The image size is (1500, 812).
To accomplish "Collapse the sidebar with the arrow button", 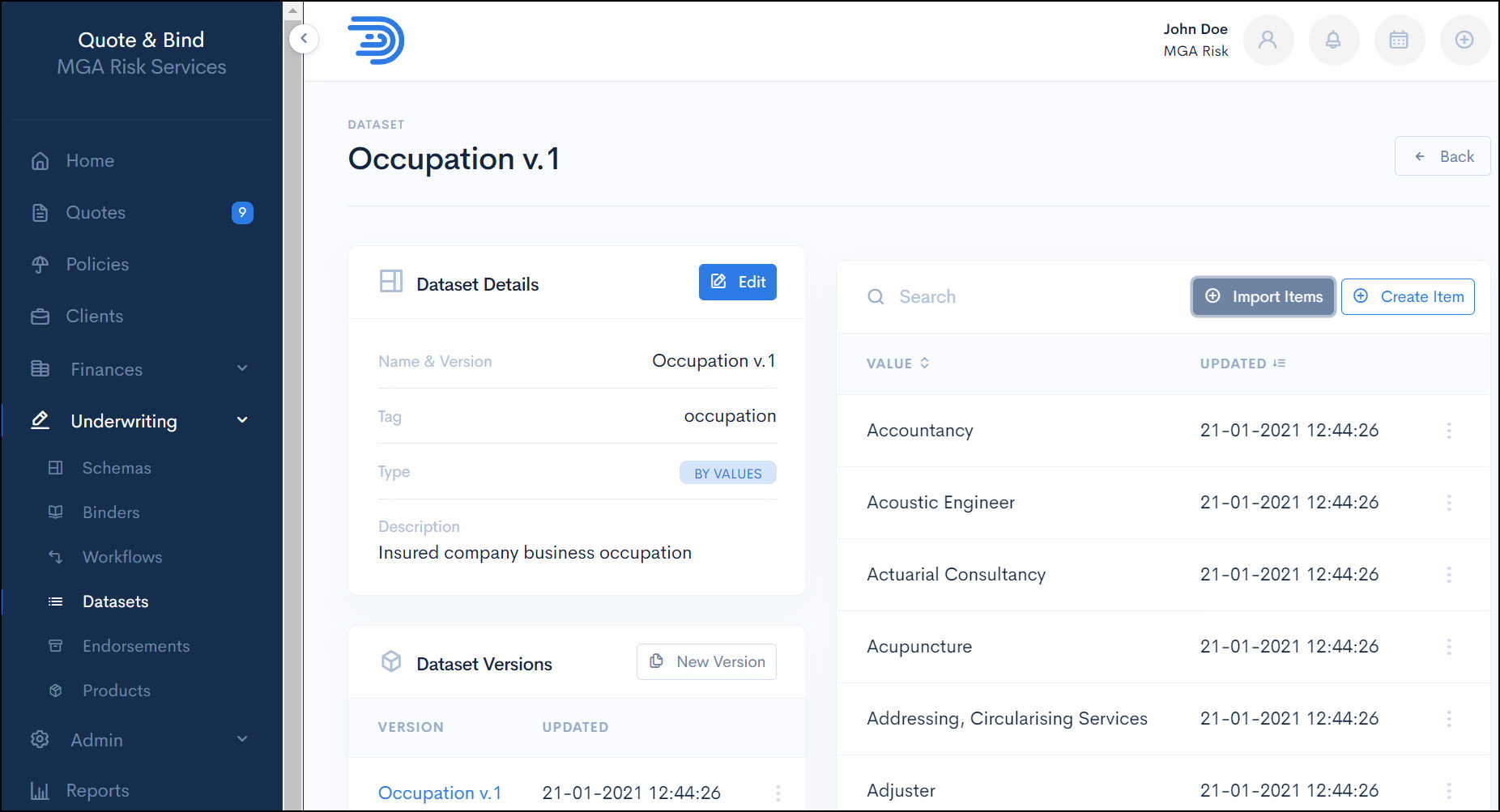I will coord(304,38).
